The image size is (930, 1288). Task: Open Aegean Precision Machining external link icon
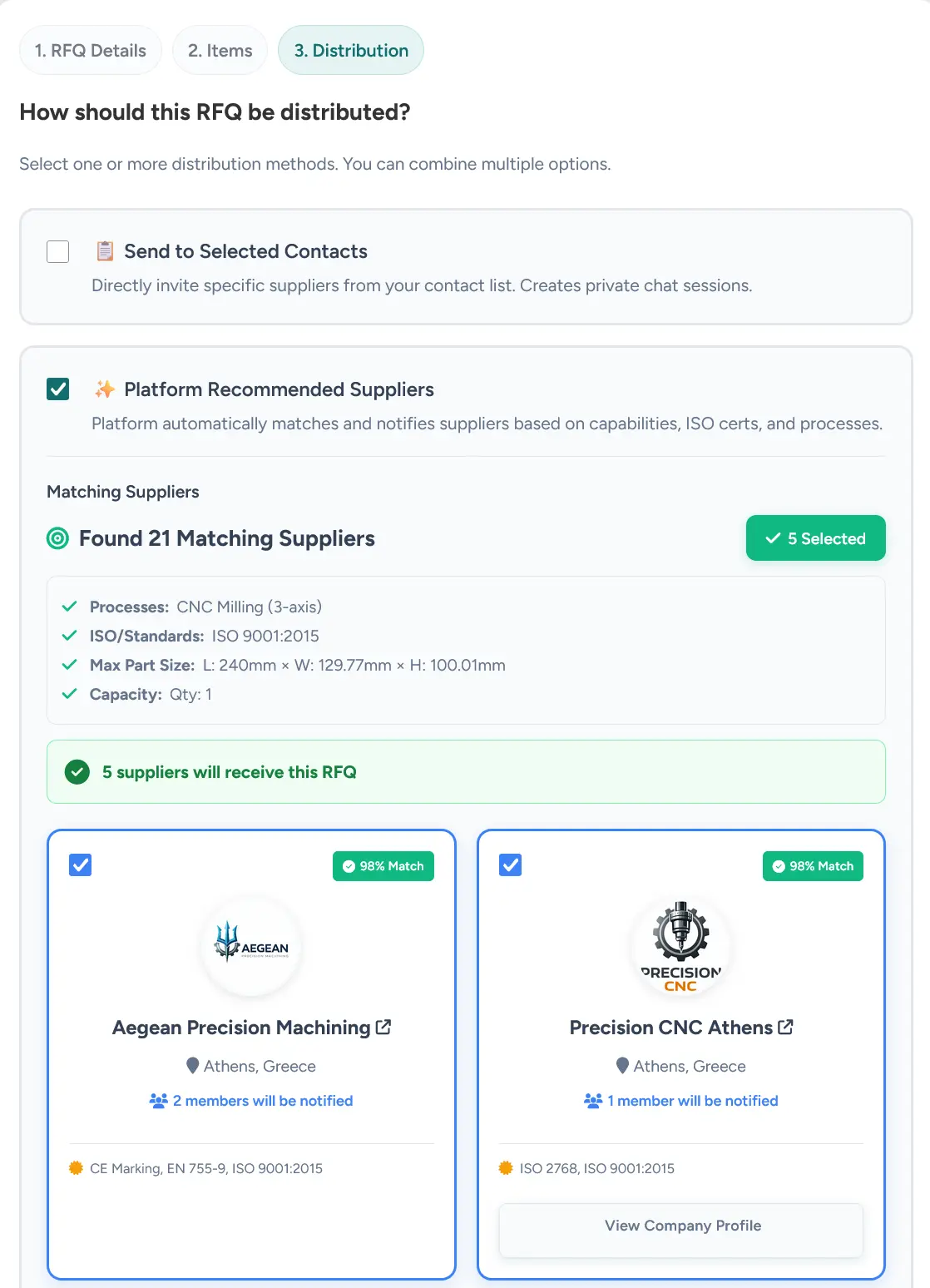(383, 1028)
